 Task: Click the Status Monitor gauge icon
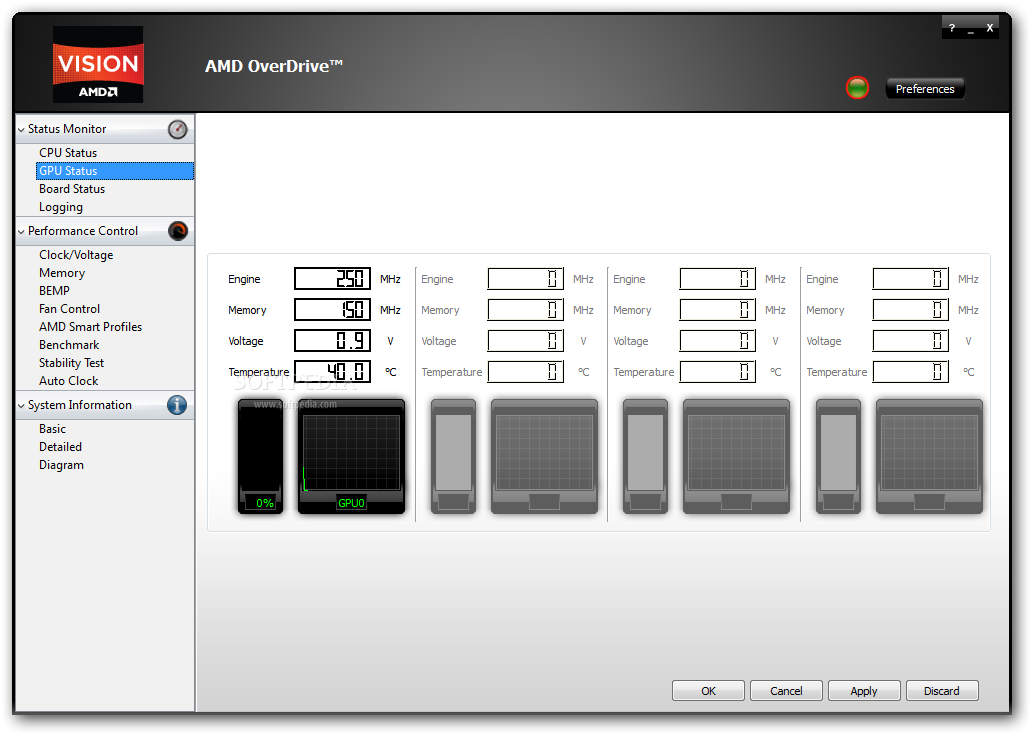(x=177, y=130)
